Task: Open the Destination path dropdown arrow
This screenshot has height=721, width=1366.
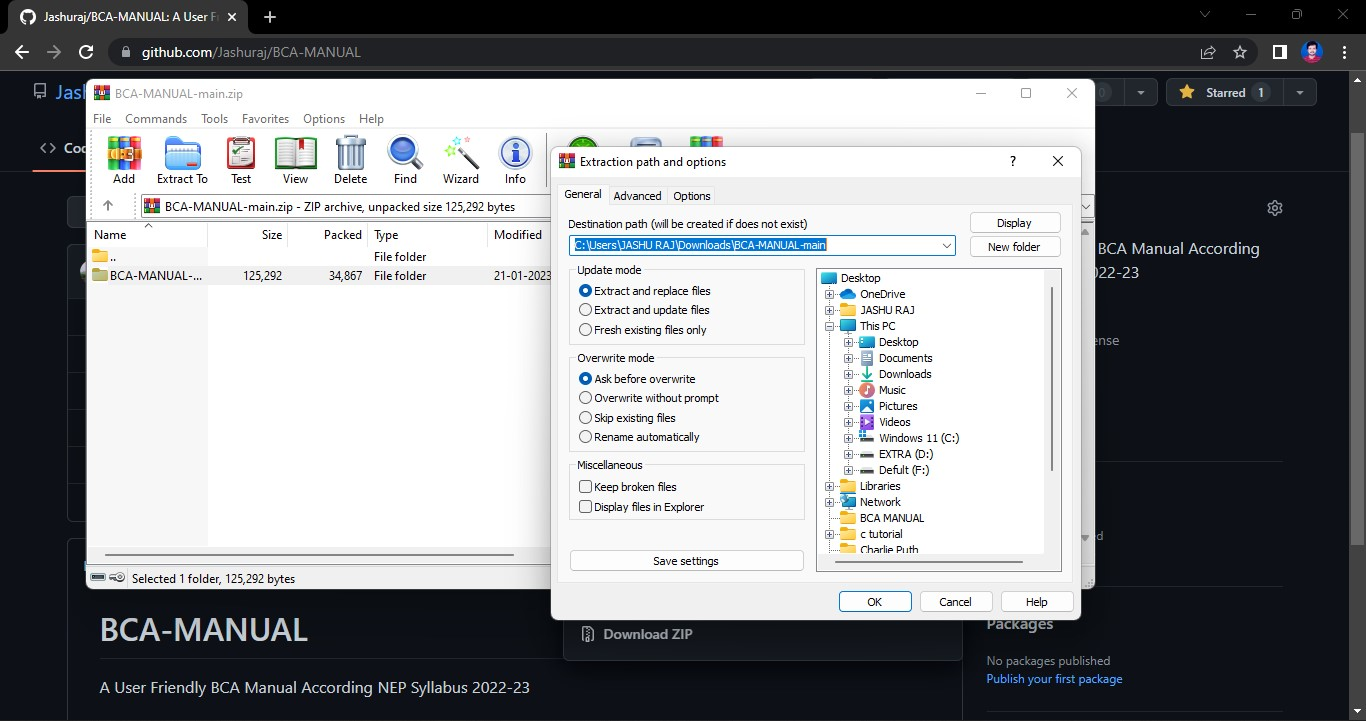Action: click(x=946, y=245)
